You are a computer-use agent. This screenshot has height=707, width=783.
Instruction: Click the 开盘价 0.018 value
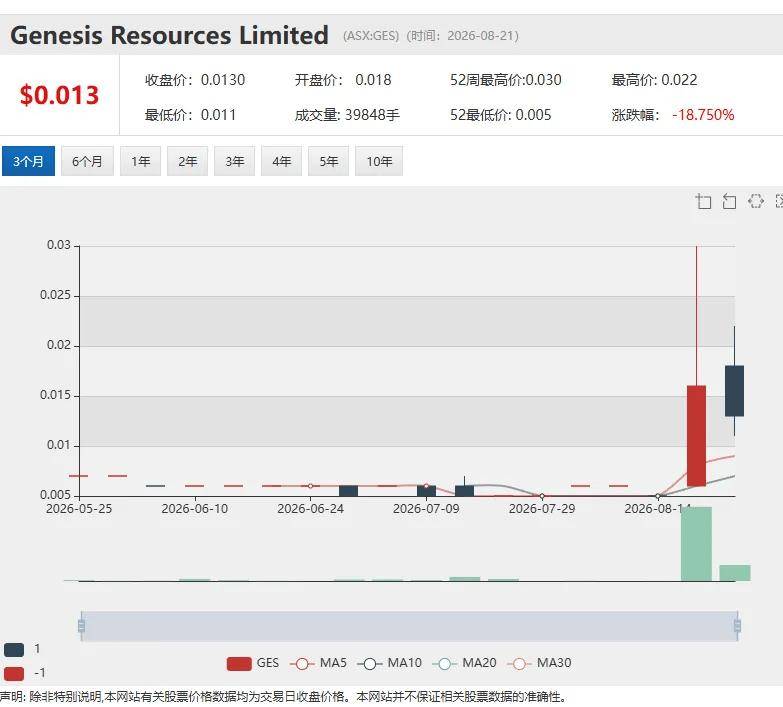pos(343,80)
